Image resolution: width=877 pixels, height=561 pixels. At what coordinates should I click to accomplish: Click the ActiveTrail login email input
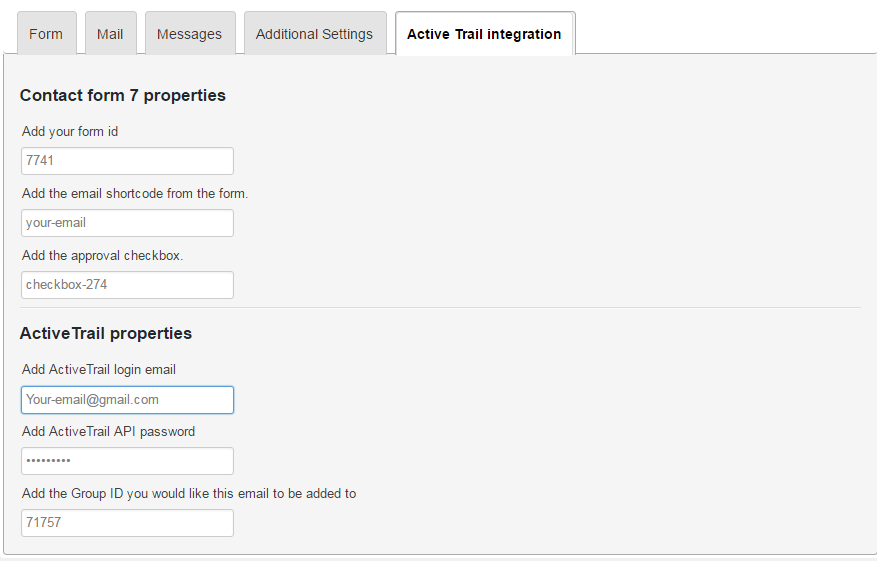pyautogui.click(x=127, y=400)
